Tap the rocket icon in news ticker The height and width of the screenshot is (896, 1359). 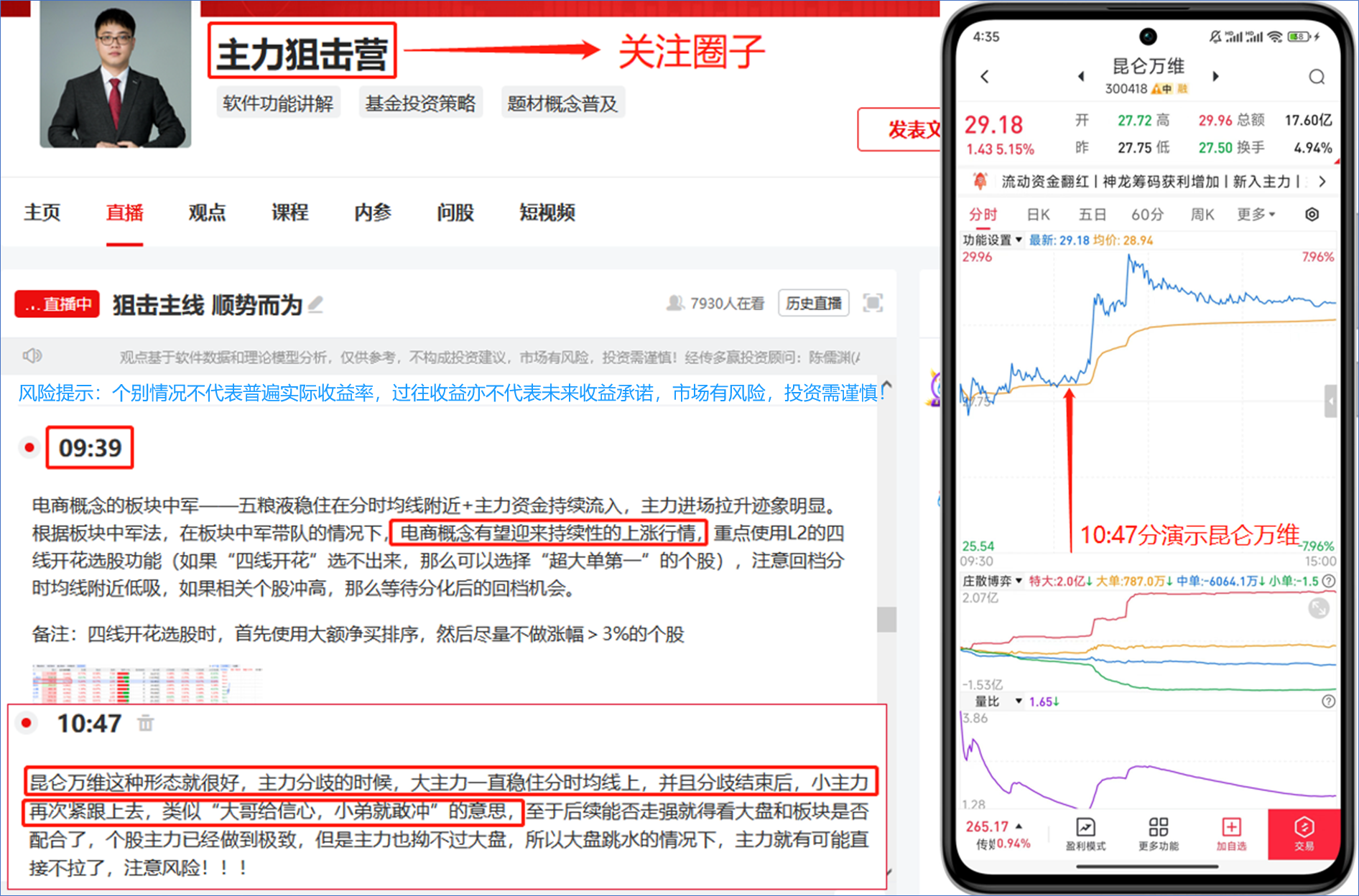980,181
